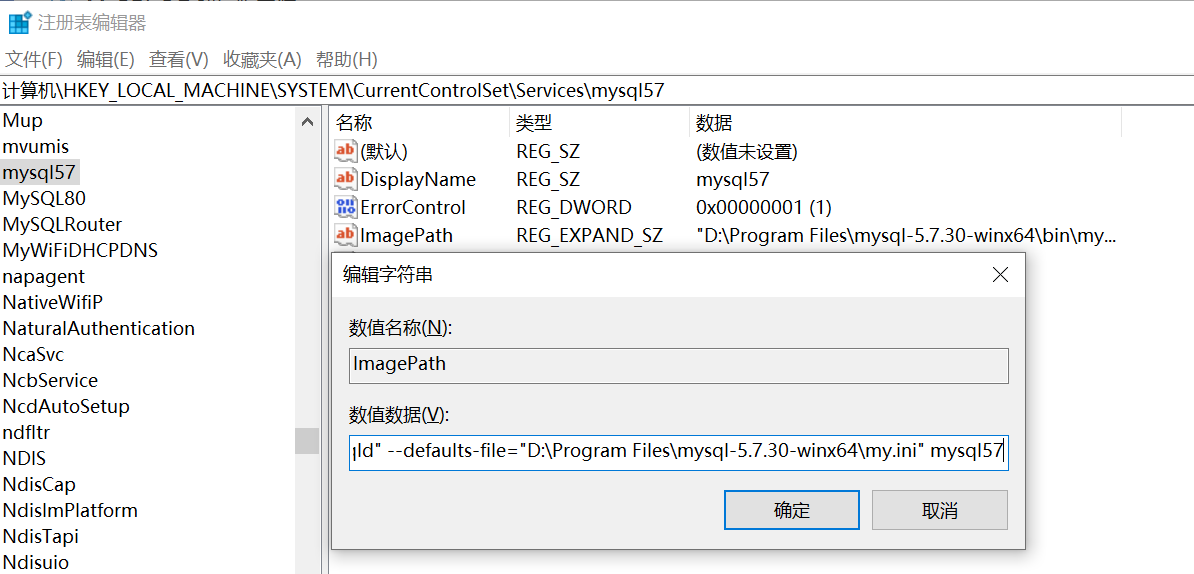Open the 收藏夹(A) menu
This screenshot has width=1194, height=574.
pos(262,59)
